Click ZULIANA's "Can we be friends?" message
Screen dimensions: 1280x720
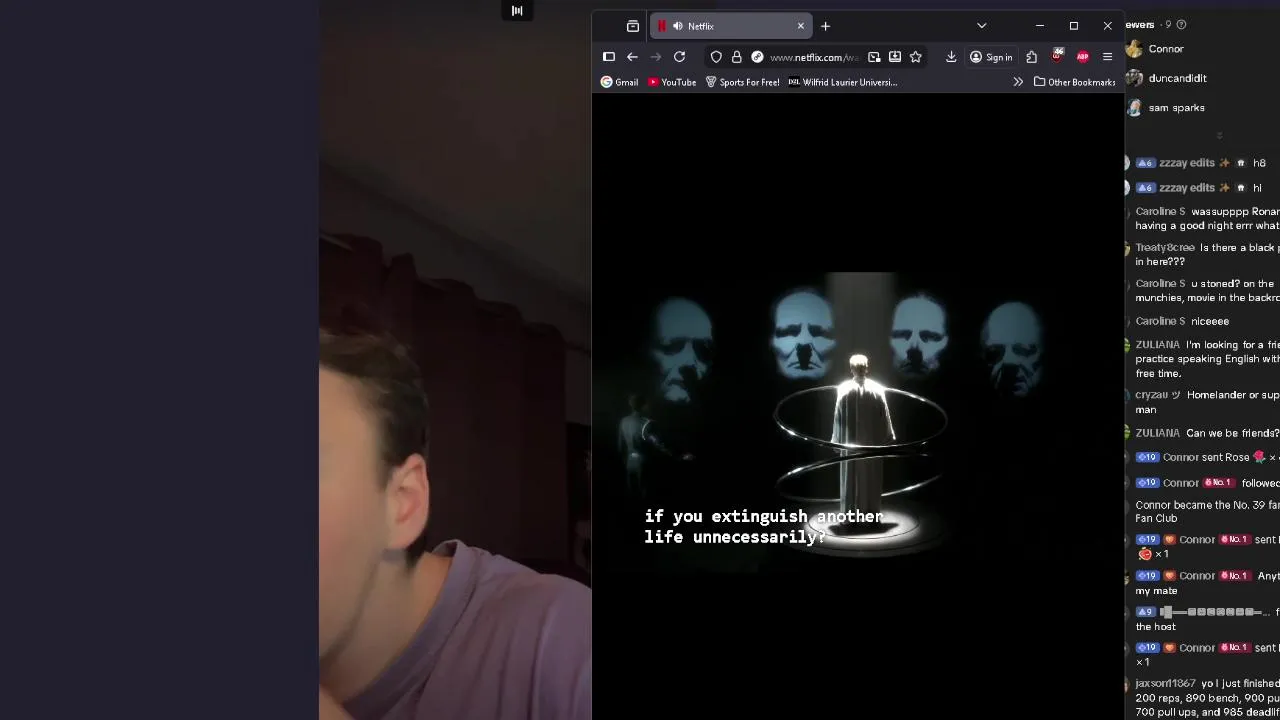[x=1232, y=433]
